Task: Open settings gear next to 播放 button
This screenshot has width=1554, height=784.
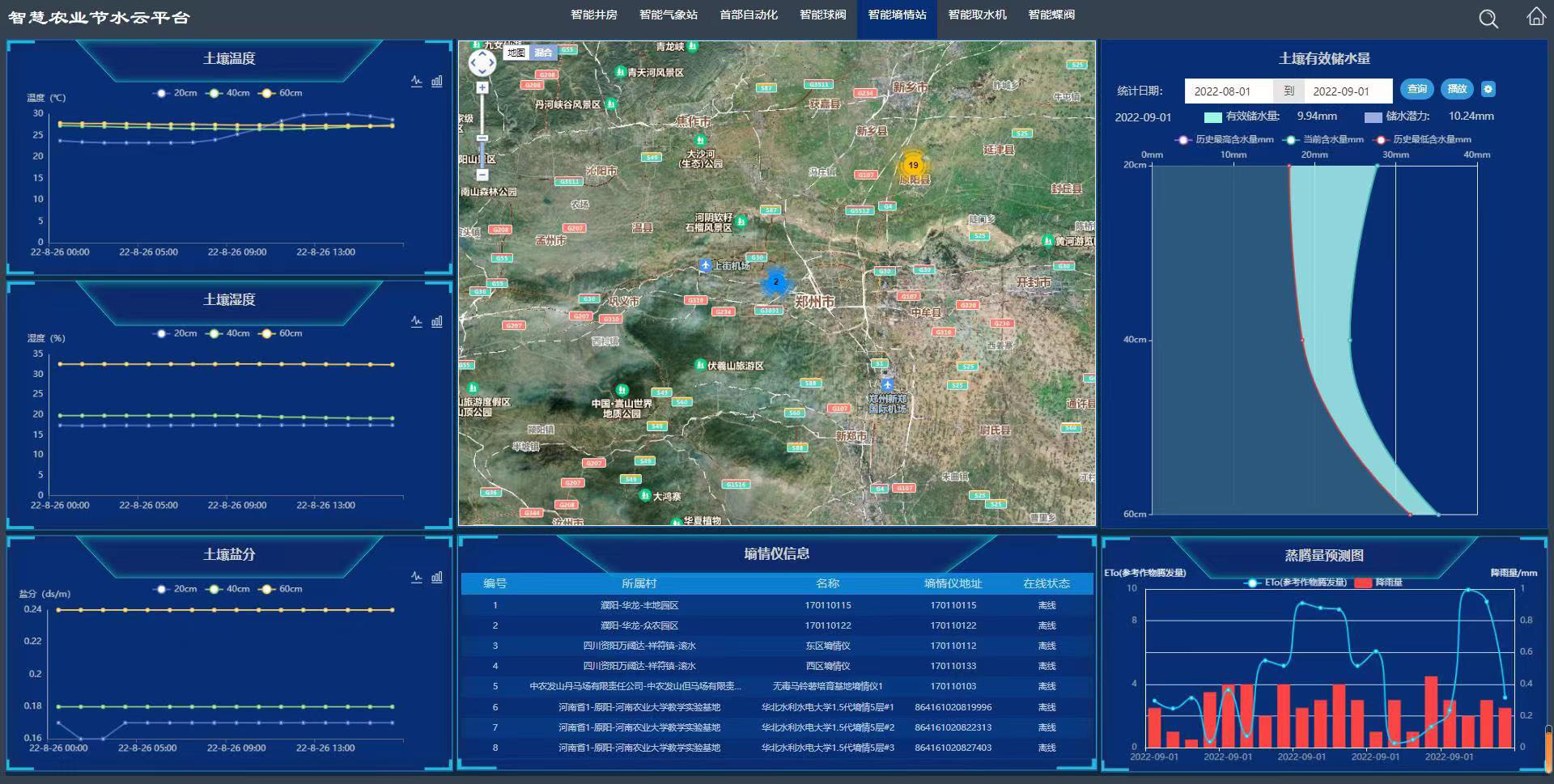Action: point(1488,90)
